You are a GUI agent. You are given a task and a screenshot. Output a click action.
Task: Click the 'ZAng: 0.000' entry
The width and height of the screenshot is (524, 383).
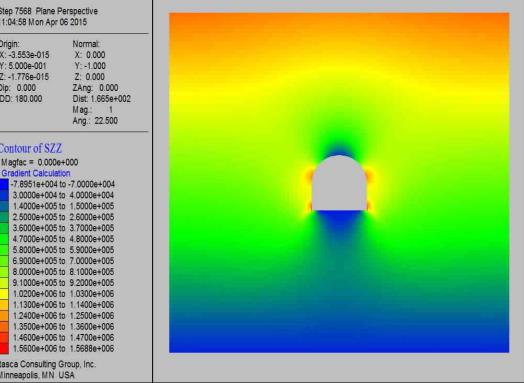[96, 88]
